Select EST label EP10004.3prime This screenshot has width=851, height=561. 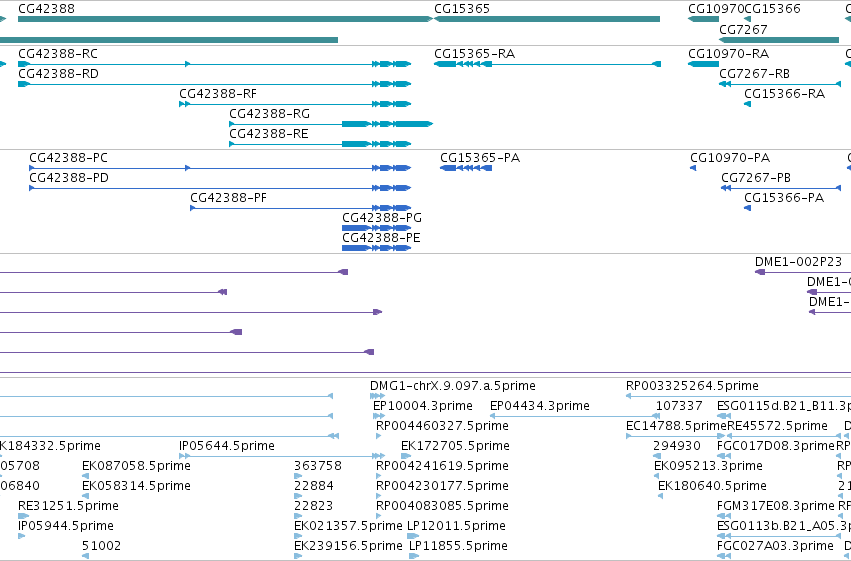pos(423,406)
